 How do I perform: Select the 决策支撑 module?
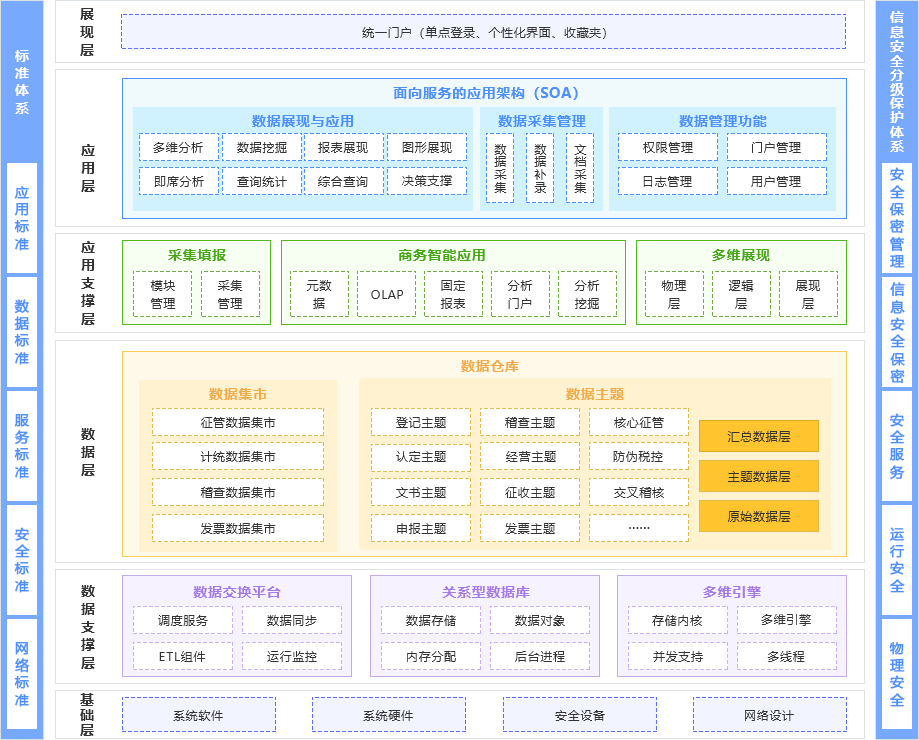coord(427,181)
